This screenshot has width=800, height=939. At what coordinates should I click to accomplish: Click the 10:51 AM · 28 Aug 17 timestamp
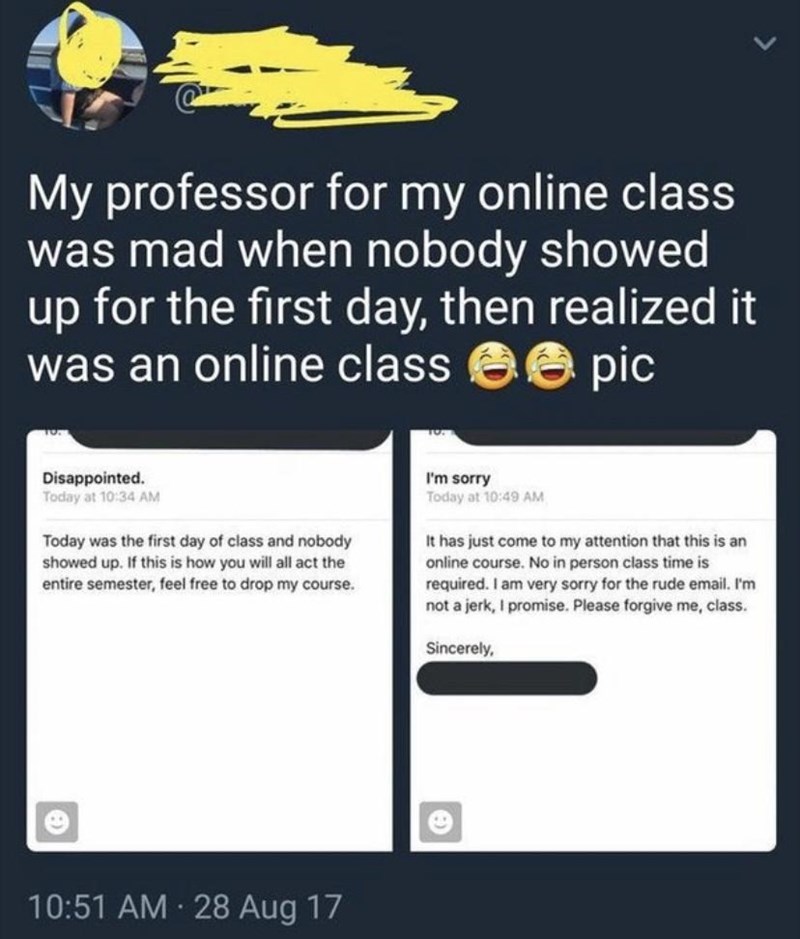(185, 905)
